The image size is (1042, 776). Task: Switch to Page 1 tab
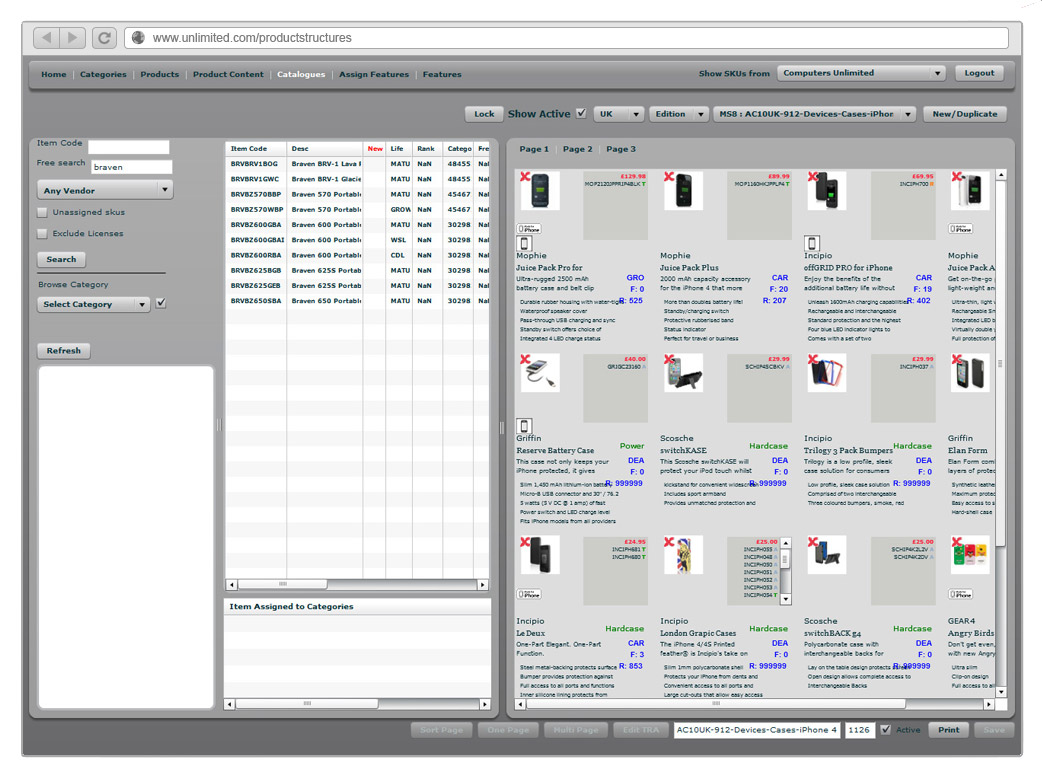534,149
